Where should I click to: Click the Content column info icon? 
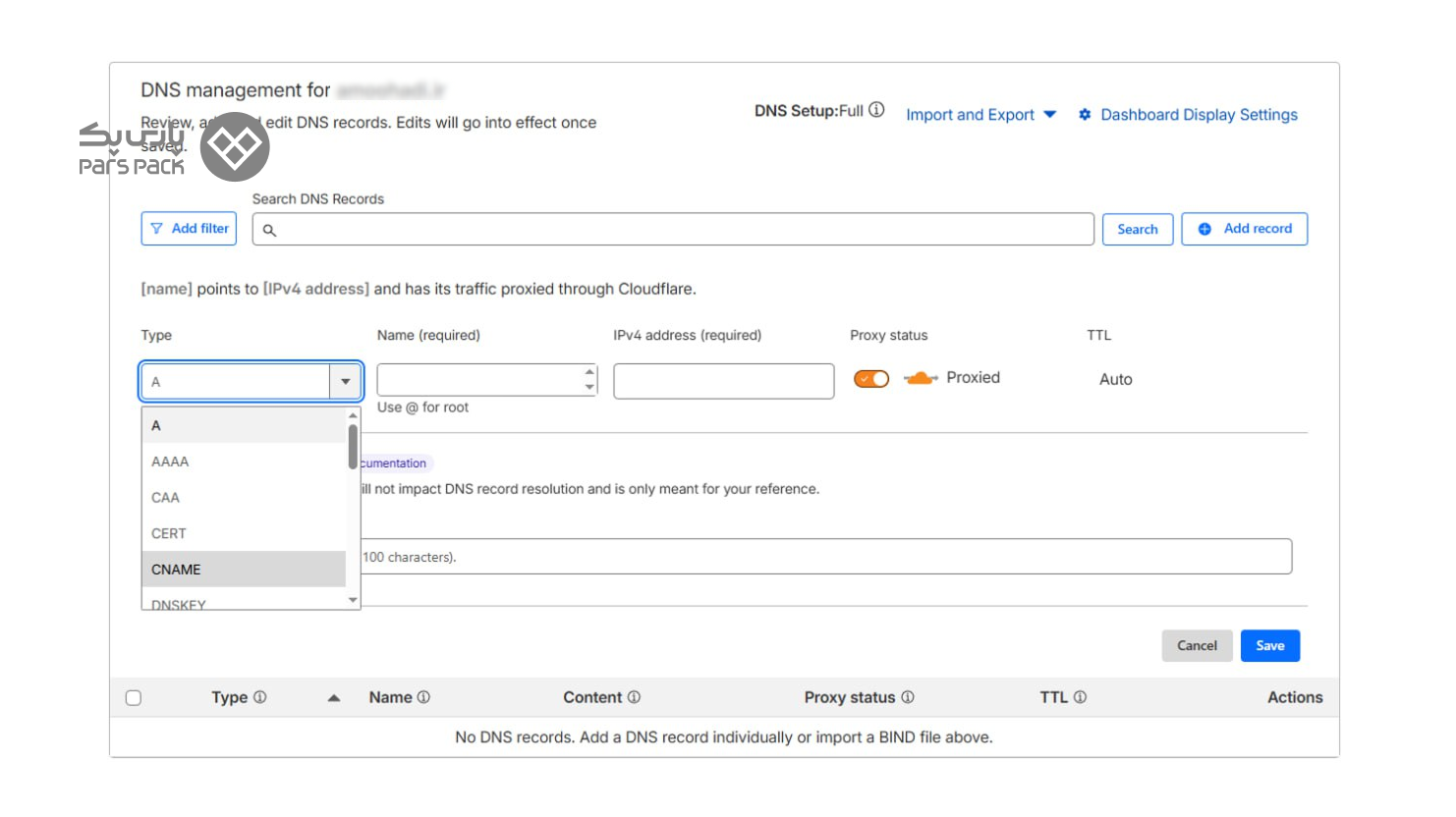(x=634, y=697)
